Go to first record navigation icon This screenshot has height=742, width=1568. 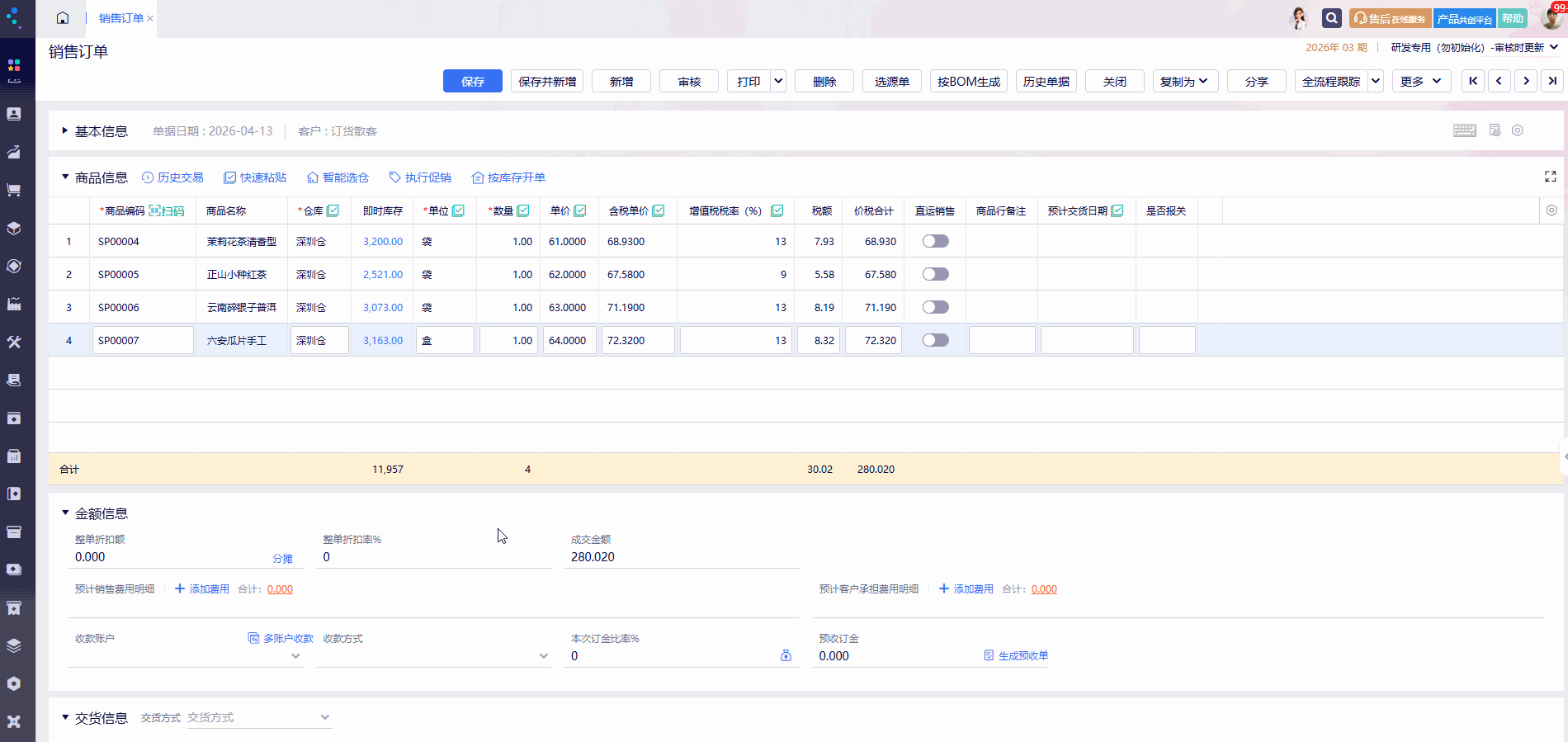pos(1473,81)
